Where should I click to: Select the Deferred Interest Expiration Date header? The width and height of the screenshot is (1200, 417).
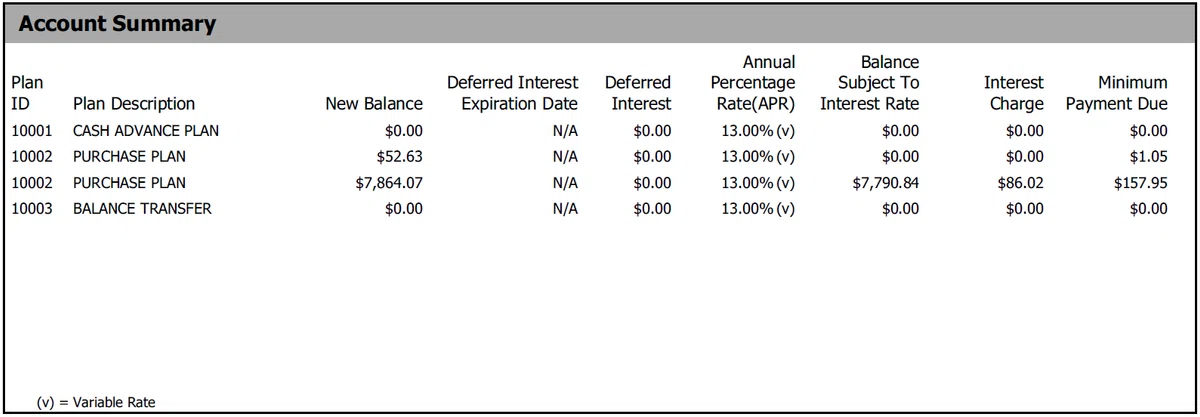[512, 93]
